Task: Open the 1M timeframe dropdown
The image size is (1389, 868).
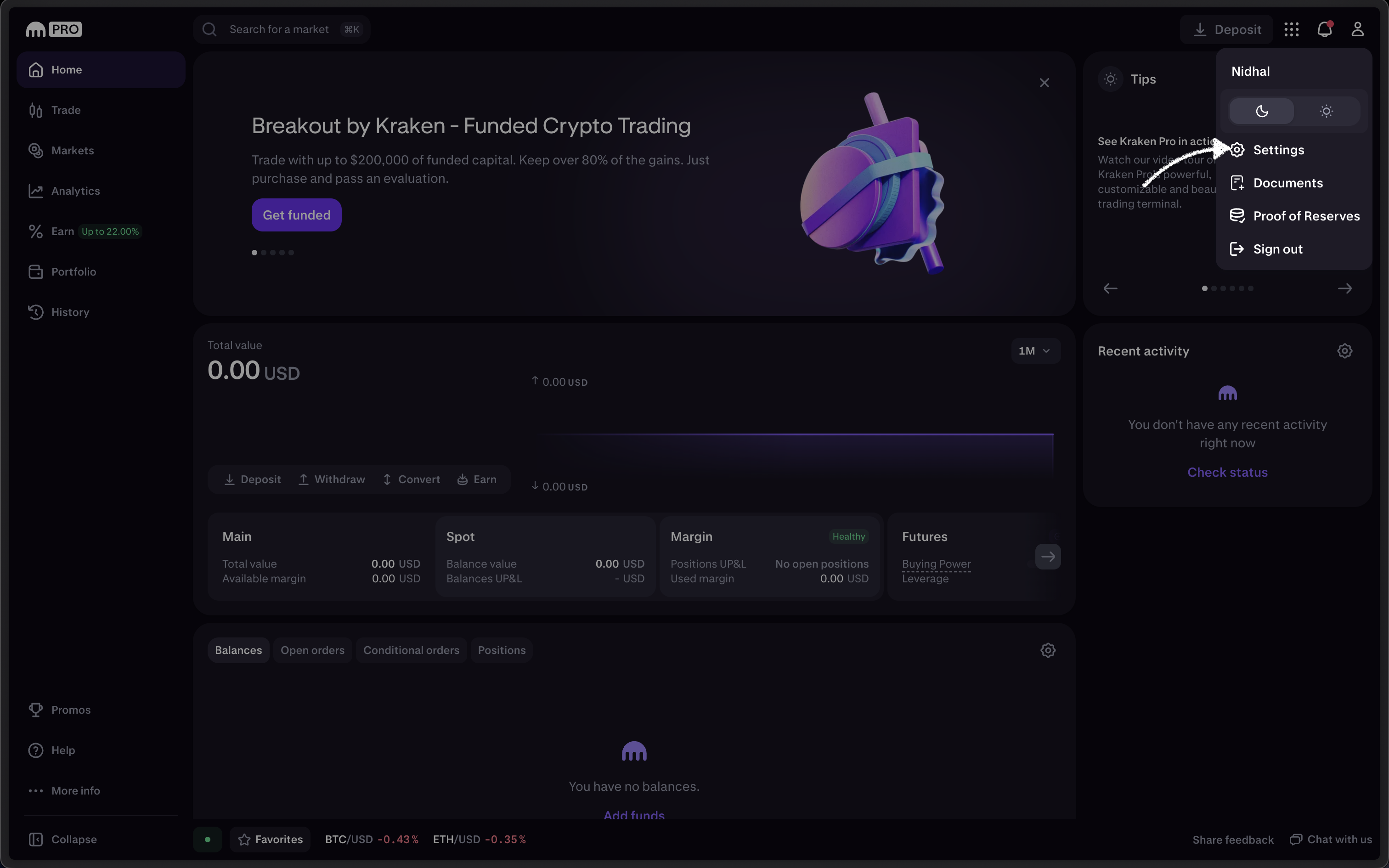Action: [x=1035, y=351]
